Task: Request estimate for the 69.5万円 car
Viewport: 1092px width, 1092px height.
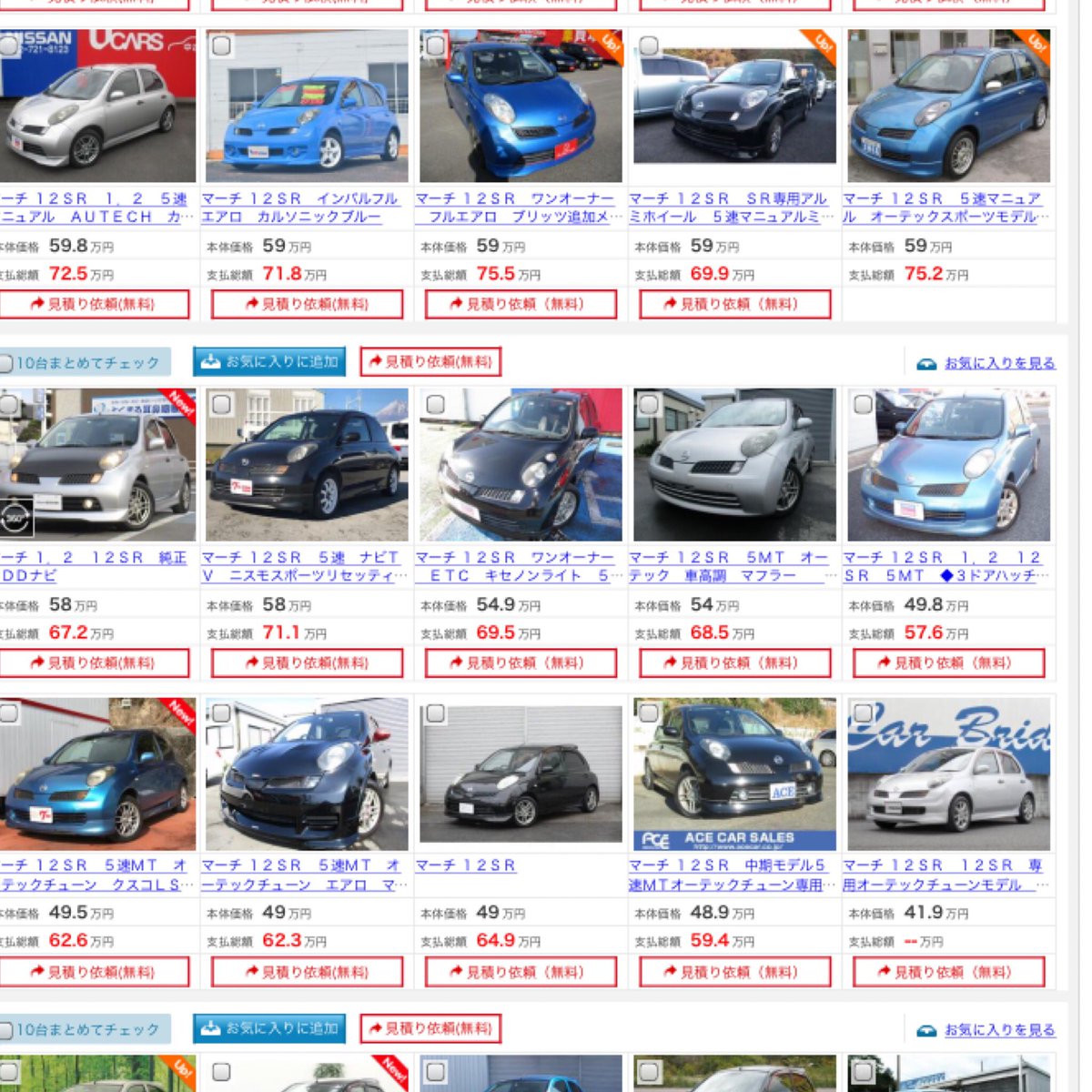Action: (x=521, y=662)
